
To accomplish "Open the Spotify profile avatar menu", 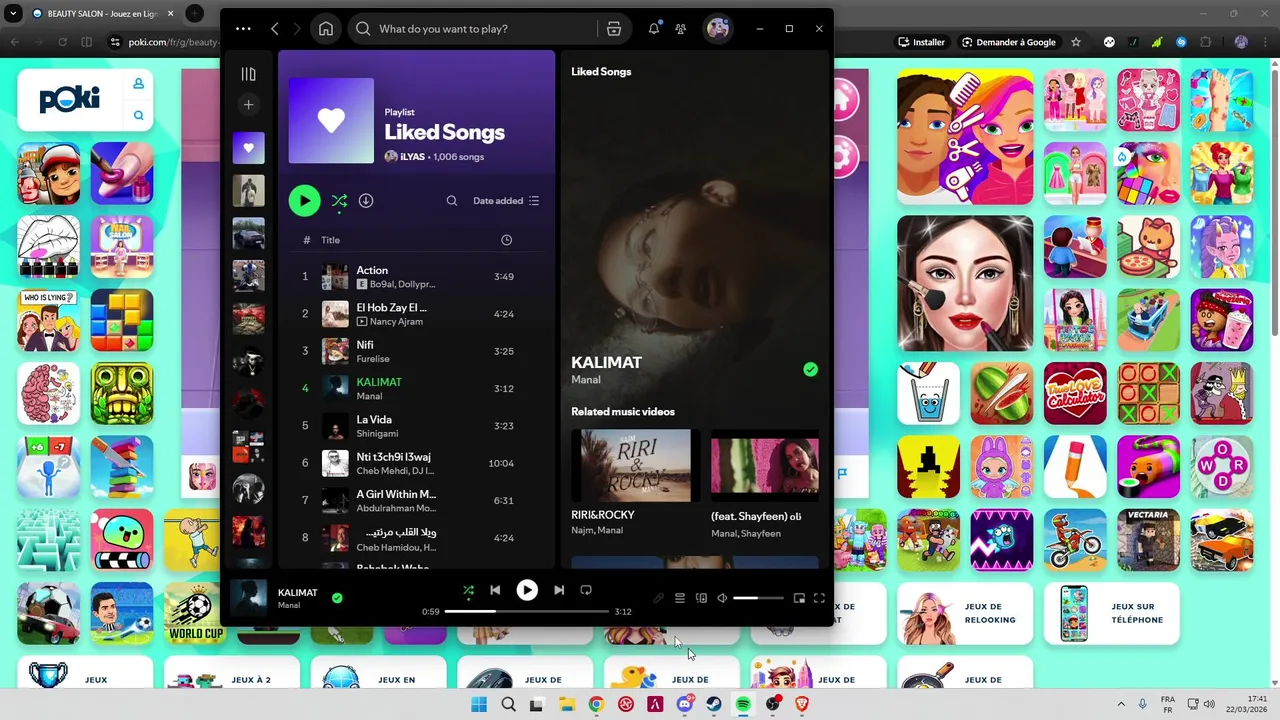I will tap(718, 29).
